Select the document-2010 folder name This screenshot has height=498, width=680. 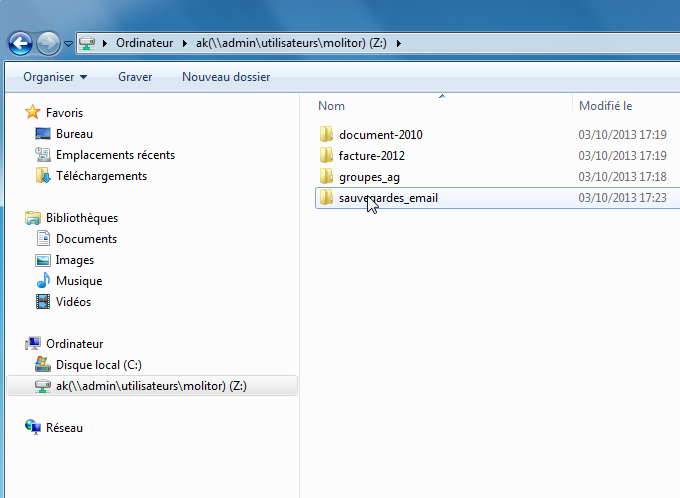[x=381, y=134]
